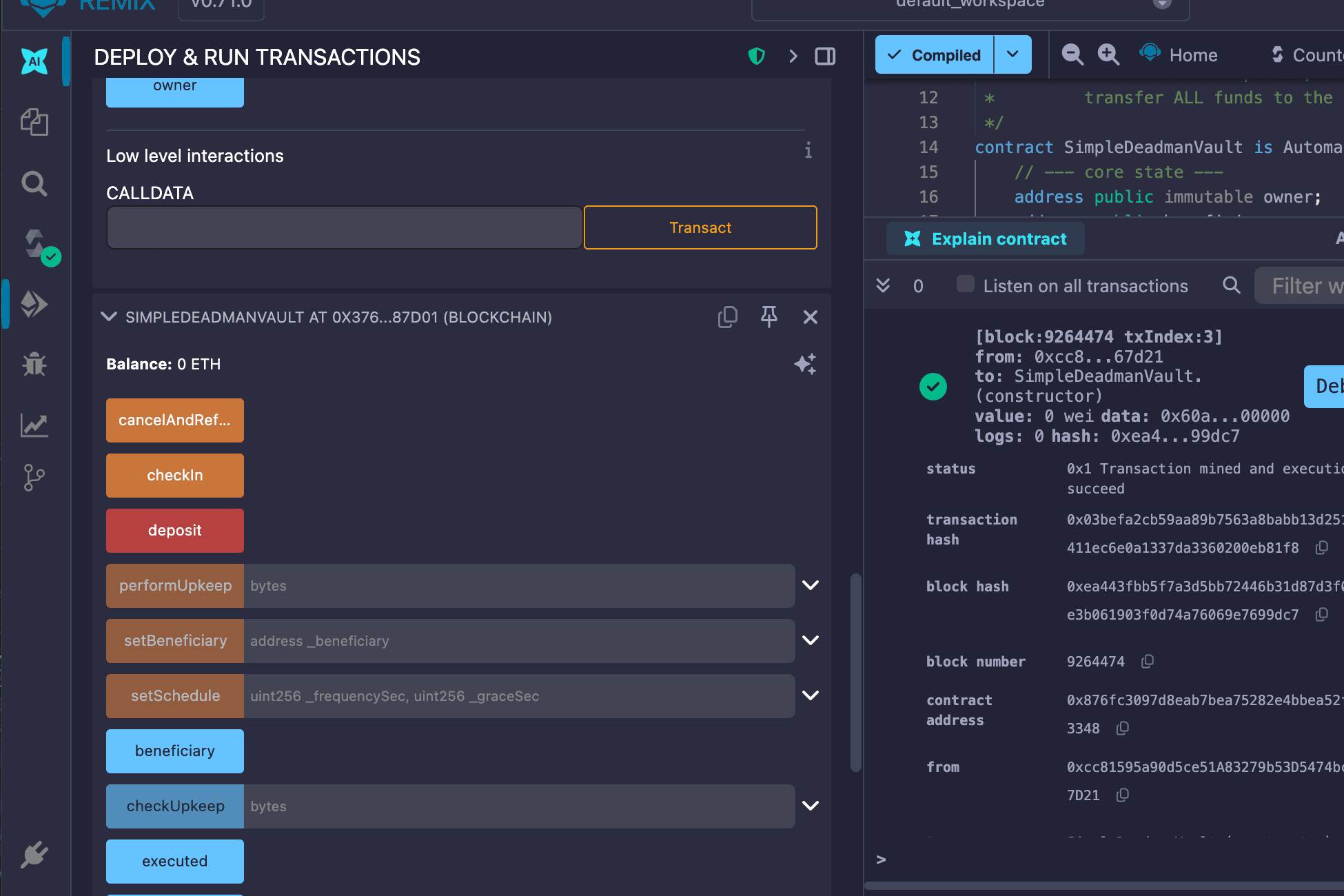Screen dimensions: 1344x896
Task: Click into the CALLDATA input field
Action: point(344,227)
